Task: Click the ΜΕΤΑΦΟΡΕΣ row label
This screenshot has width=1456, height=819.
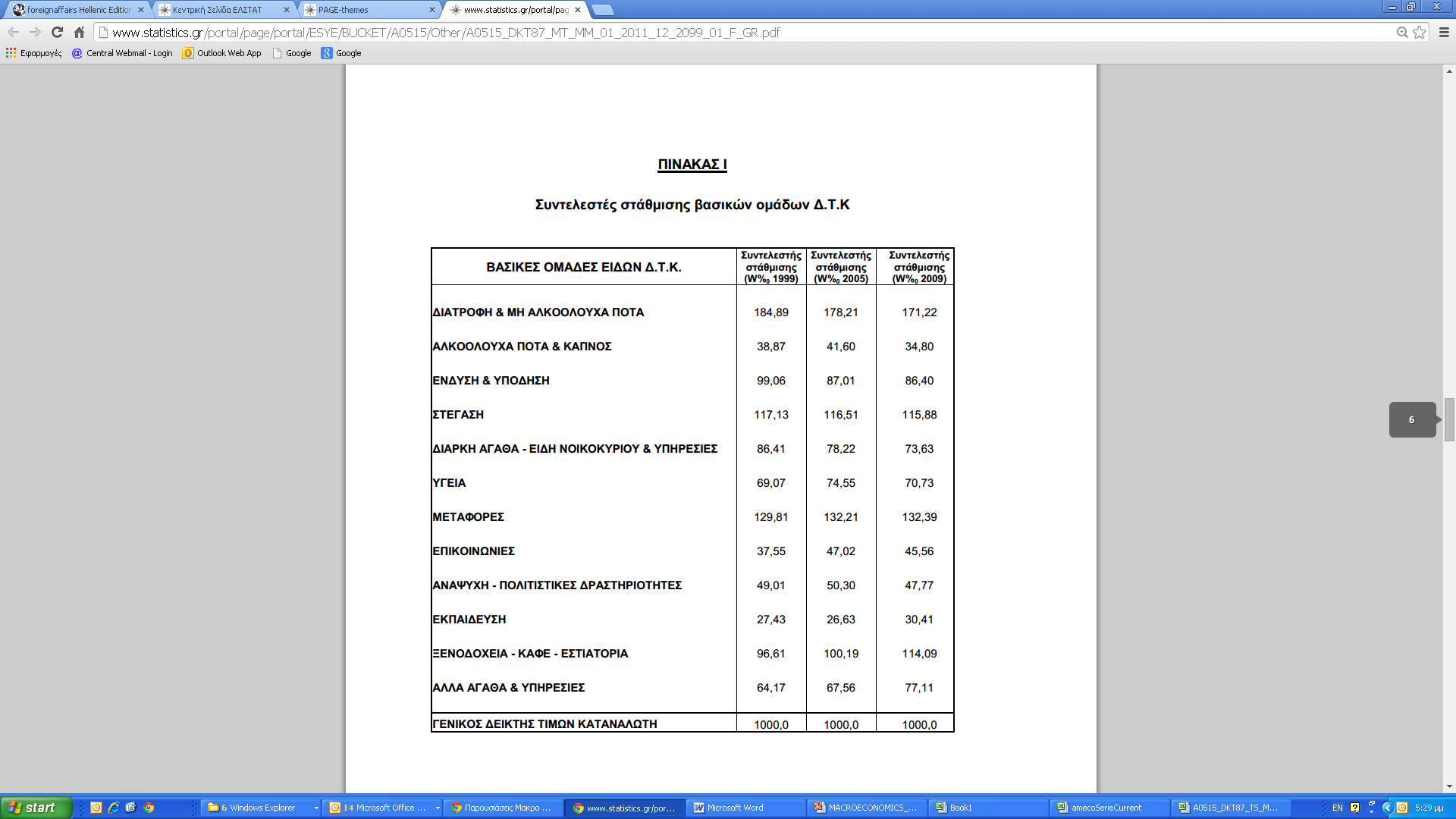Action: pos(468,517)
